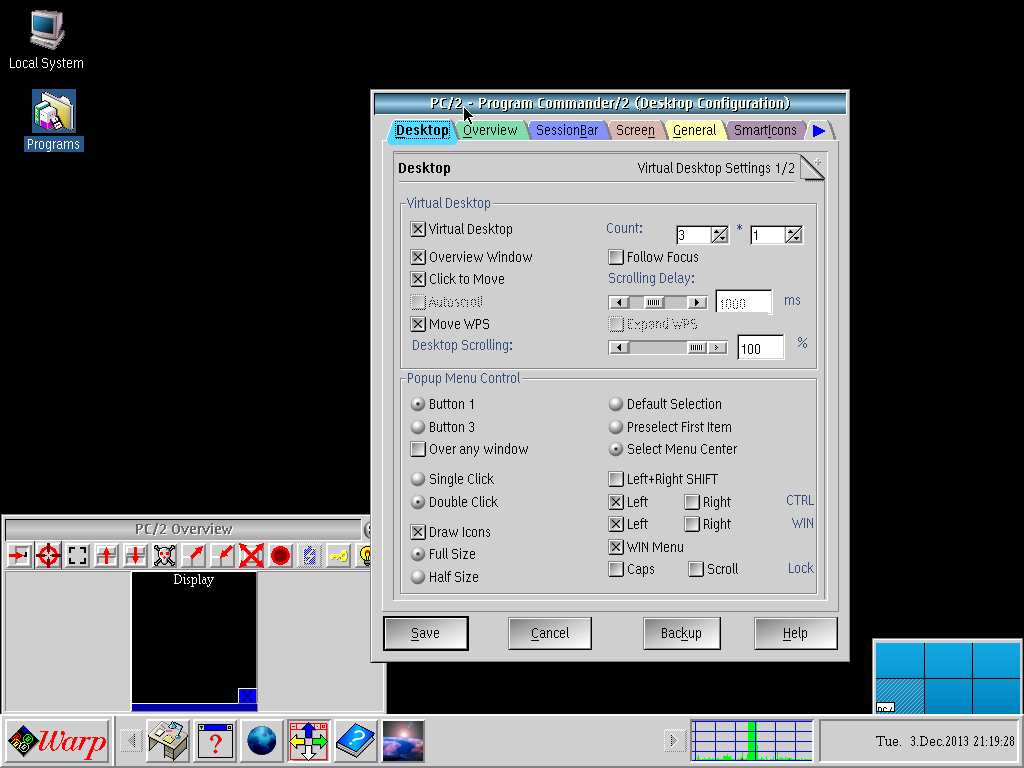Switch to the Overview tab
Screen dimensions: 1024x768
[x=490, y=130]
